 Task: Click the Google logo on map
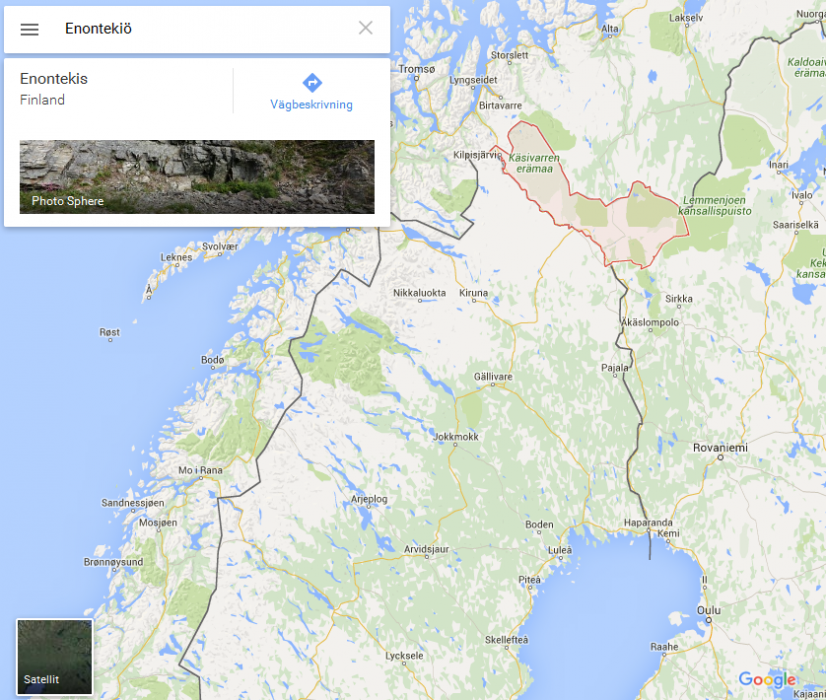[767, 679]
